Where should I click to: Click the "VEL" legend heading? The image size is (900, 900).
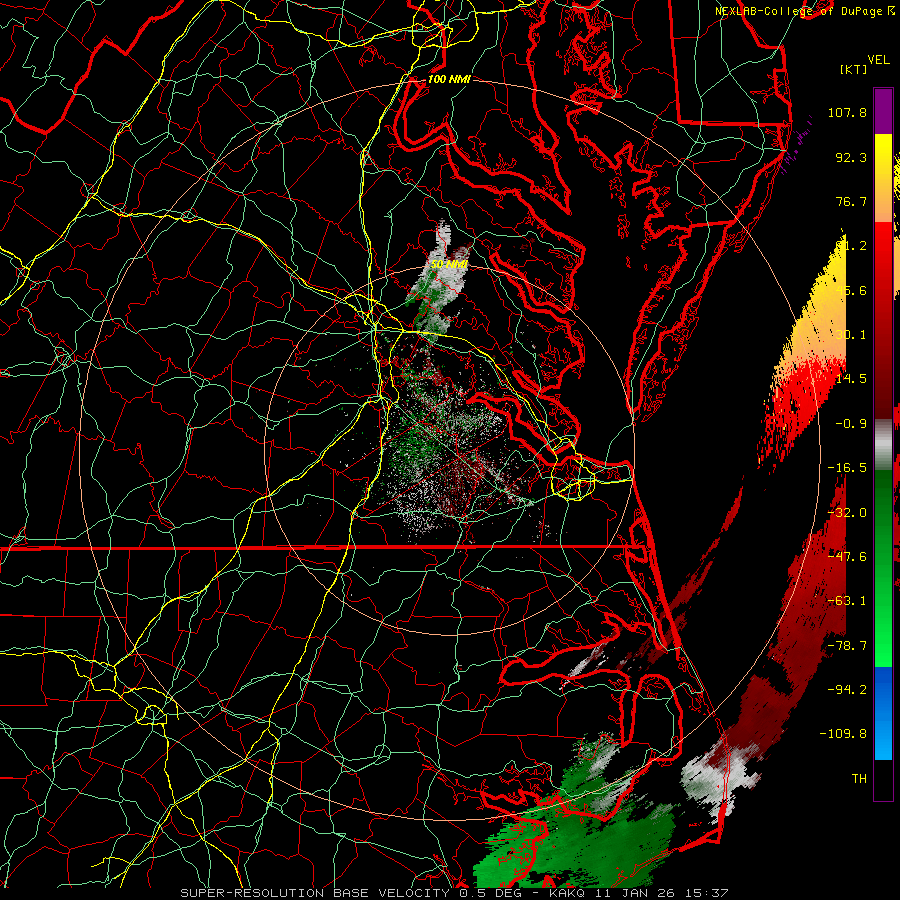[878, 59]
